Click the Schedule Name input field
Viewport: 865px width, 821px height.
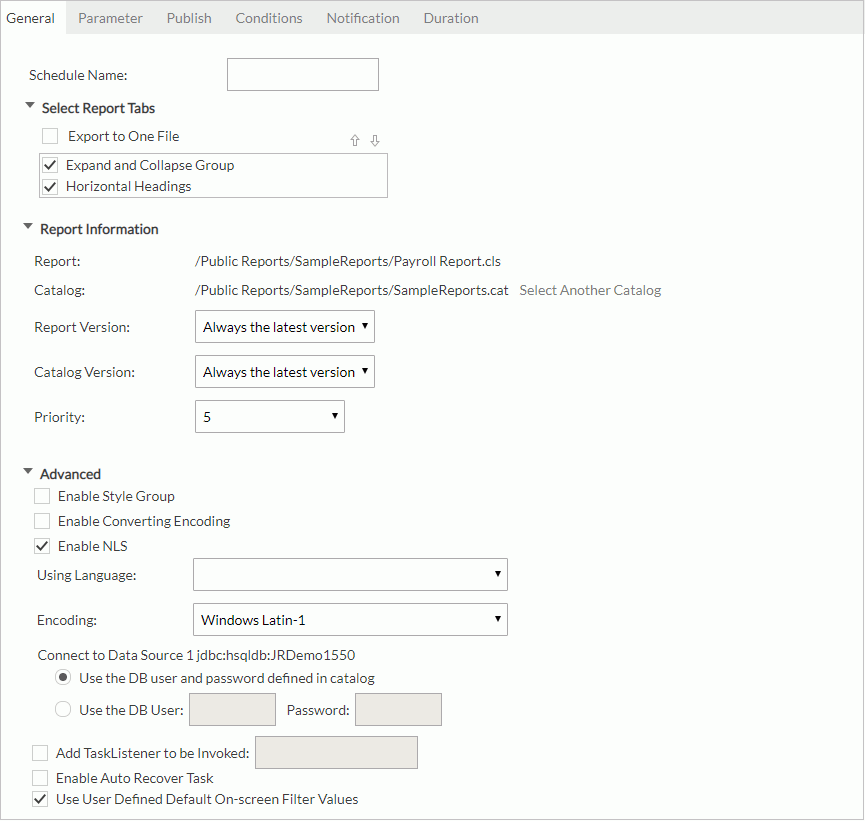[302, 74]
